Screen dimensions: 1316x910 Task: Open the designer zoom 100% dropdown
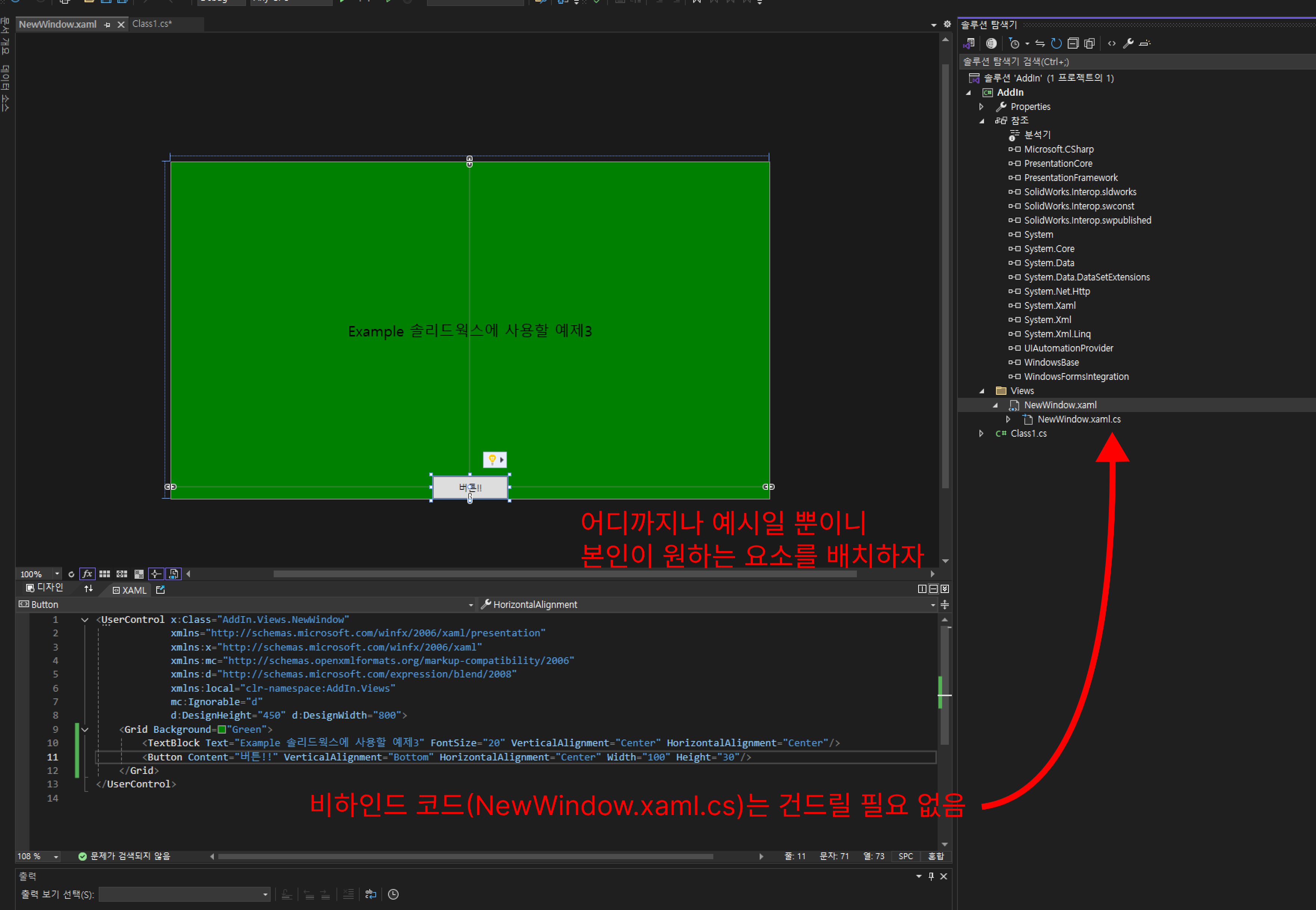57,574
